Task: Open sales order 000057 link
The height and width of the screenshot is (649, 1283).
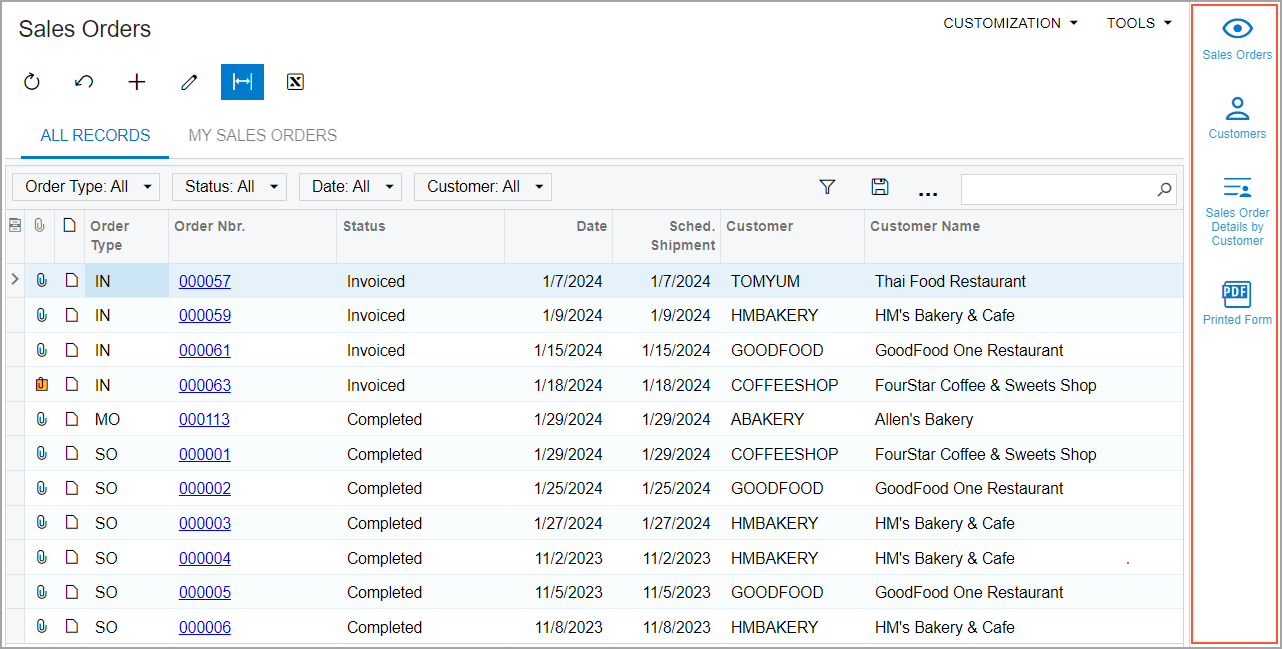Action: [204, 282]
